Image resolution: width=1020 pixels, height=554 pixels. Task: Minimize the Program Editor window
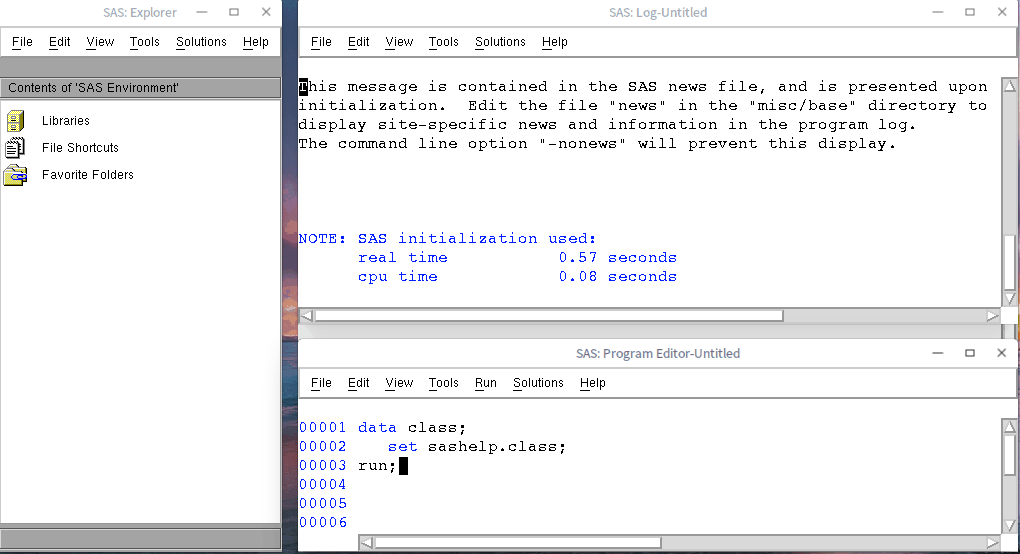(937, 352)
